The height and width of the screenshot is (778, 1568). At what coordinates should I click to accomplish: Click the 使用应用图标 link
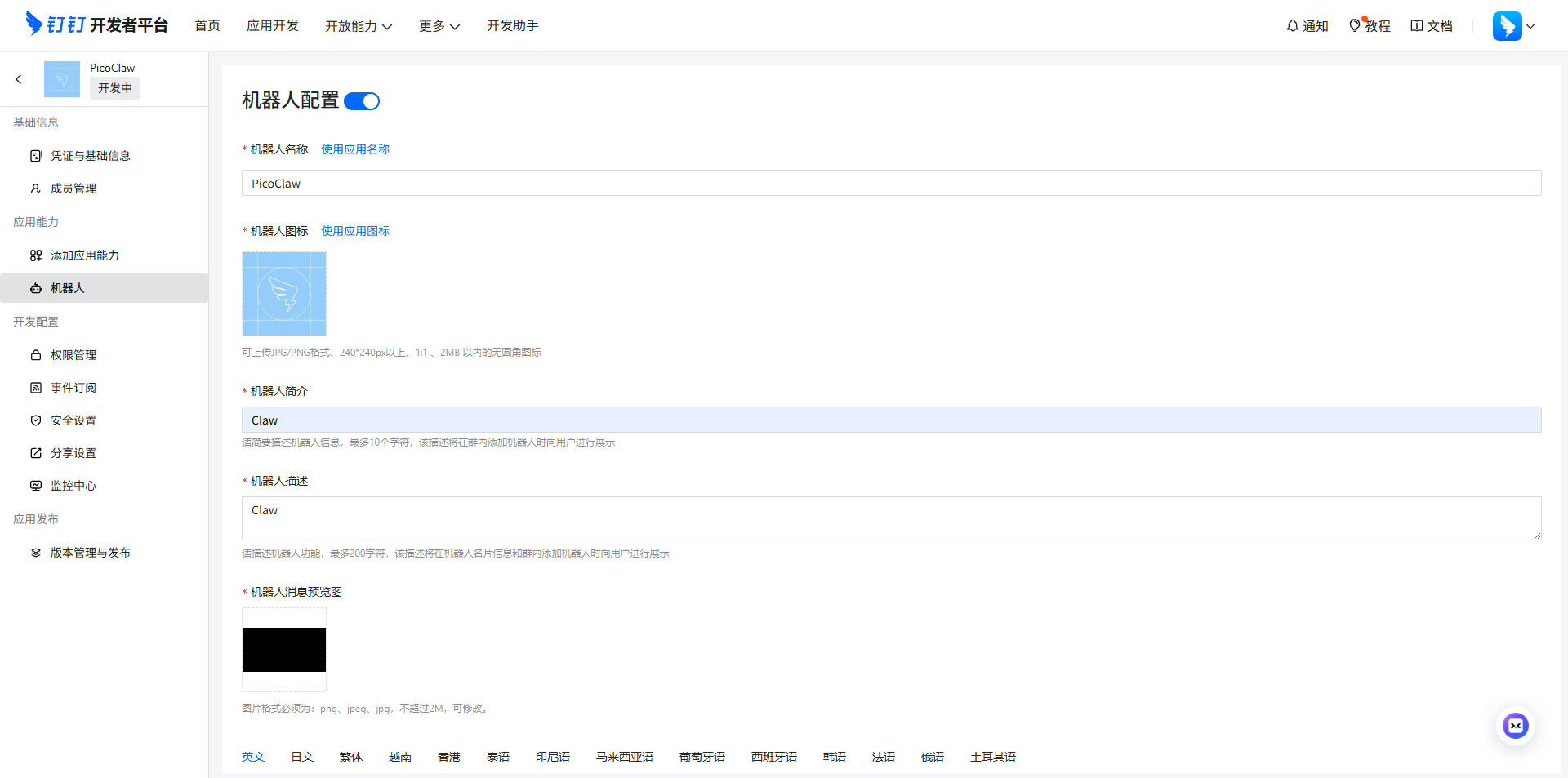point(354,231)
